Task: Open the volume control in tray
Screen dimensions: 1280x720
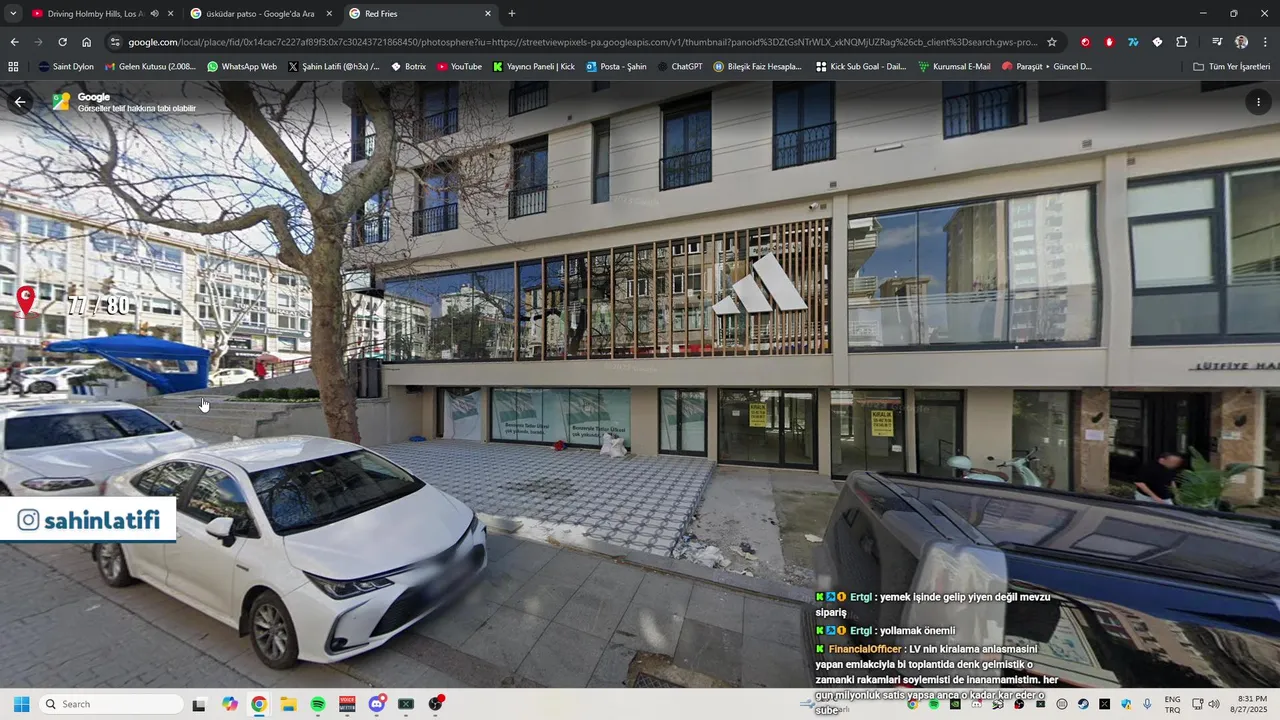Action: 1214,704
